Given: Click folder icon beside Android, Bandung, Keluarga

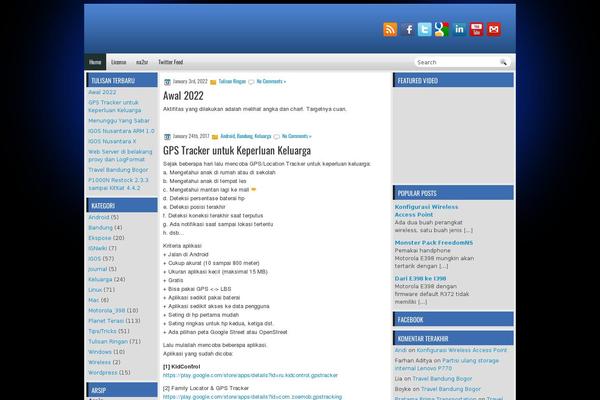Looking at the screenshot, I should click(215, 137).
